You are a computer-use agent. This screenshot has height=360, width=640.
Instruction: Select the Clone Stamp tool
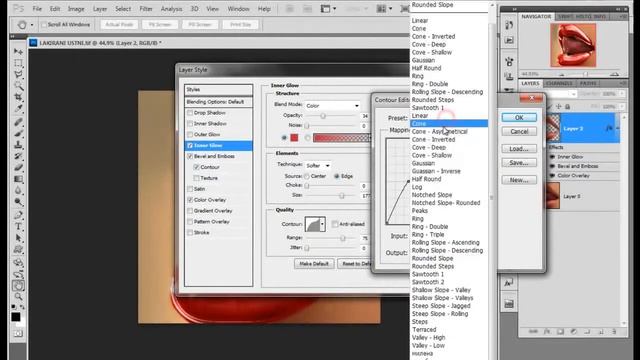[18, 145]
